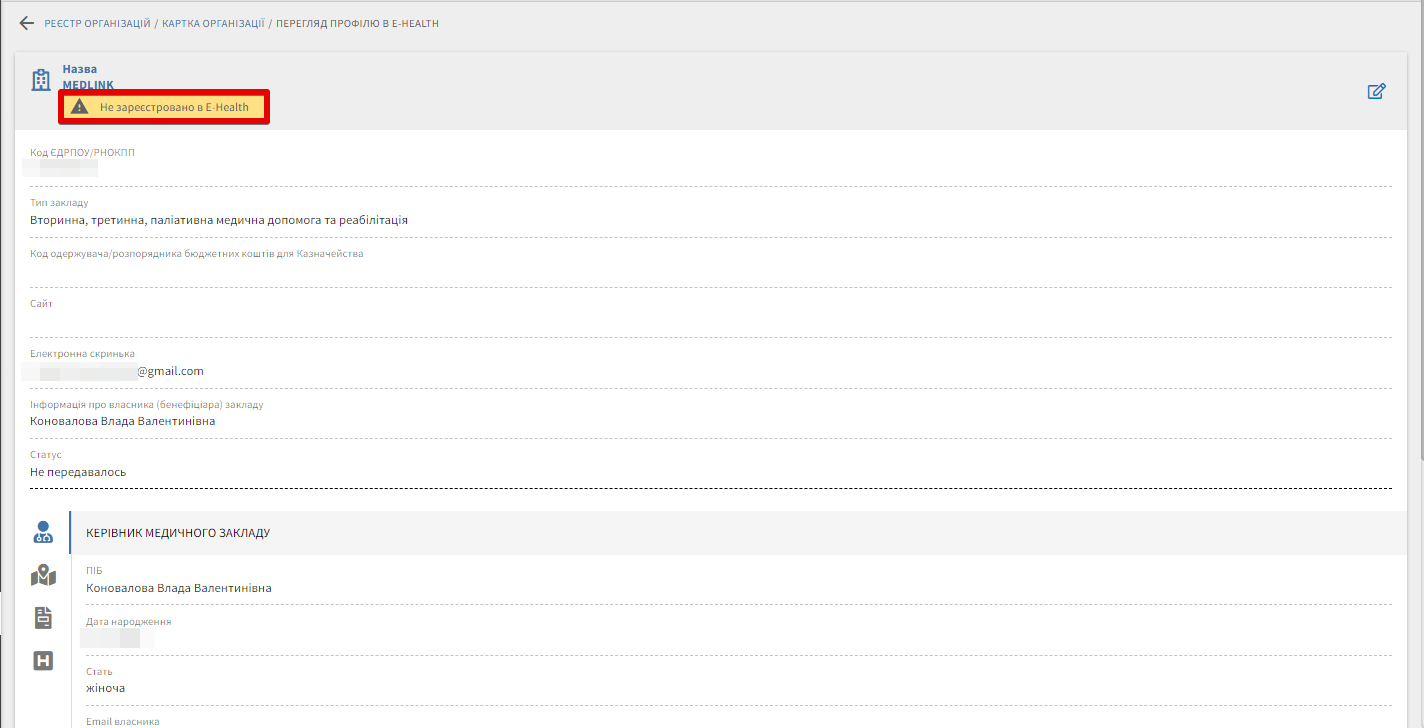The image size is (1424, 728).
Task: Click Перегляд профілю в E-Health breadcrumb
Action: pos(357,23)
